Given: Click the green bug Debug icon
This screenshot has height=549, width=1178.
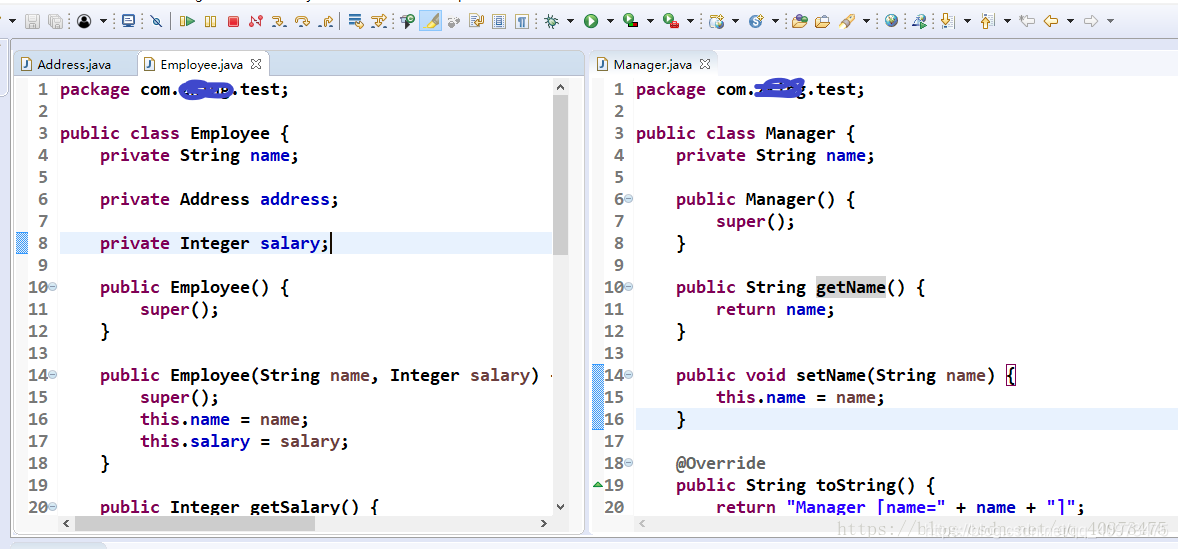Looking at the screenshot, I should click(x=552, y=22).
